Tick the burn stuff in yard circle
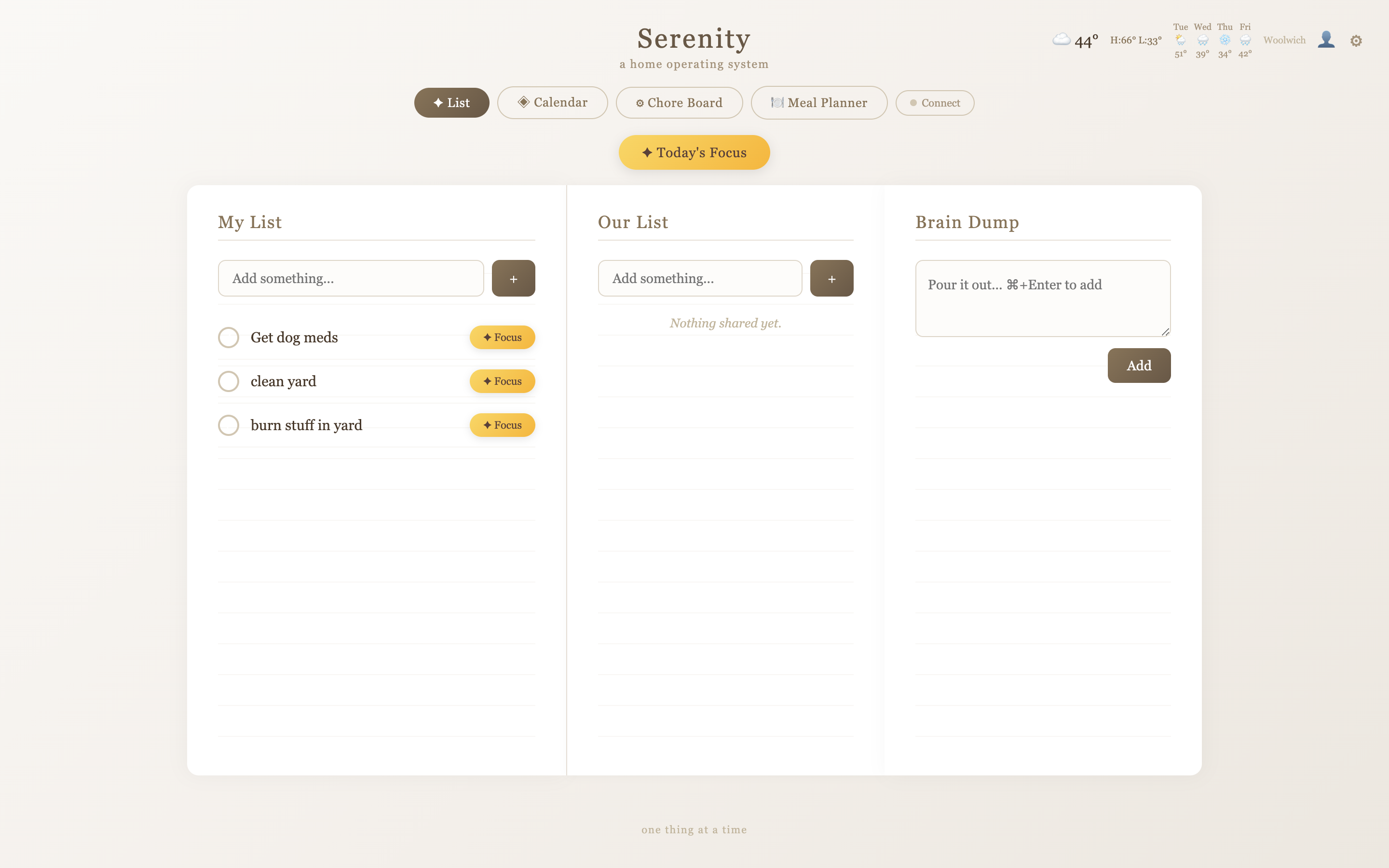Screen dimensions: 1389x868 pyautogui.click(x=229, y=425)
